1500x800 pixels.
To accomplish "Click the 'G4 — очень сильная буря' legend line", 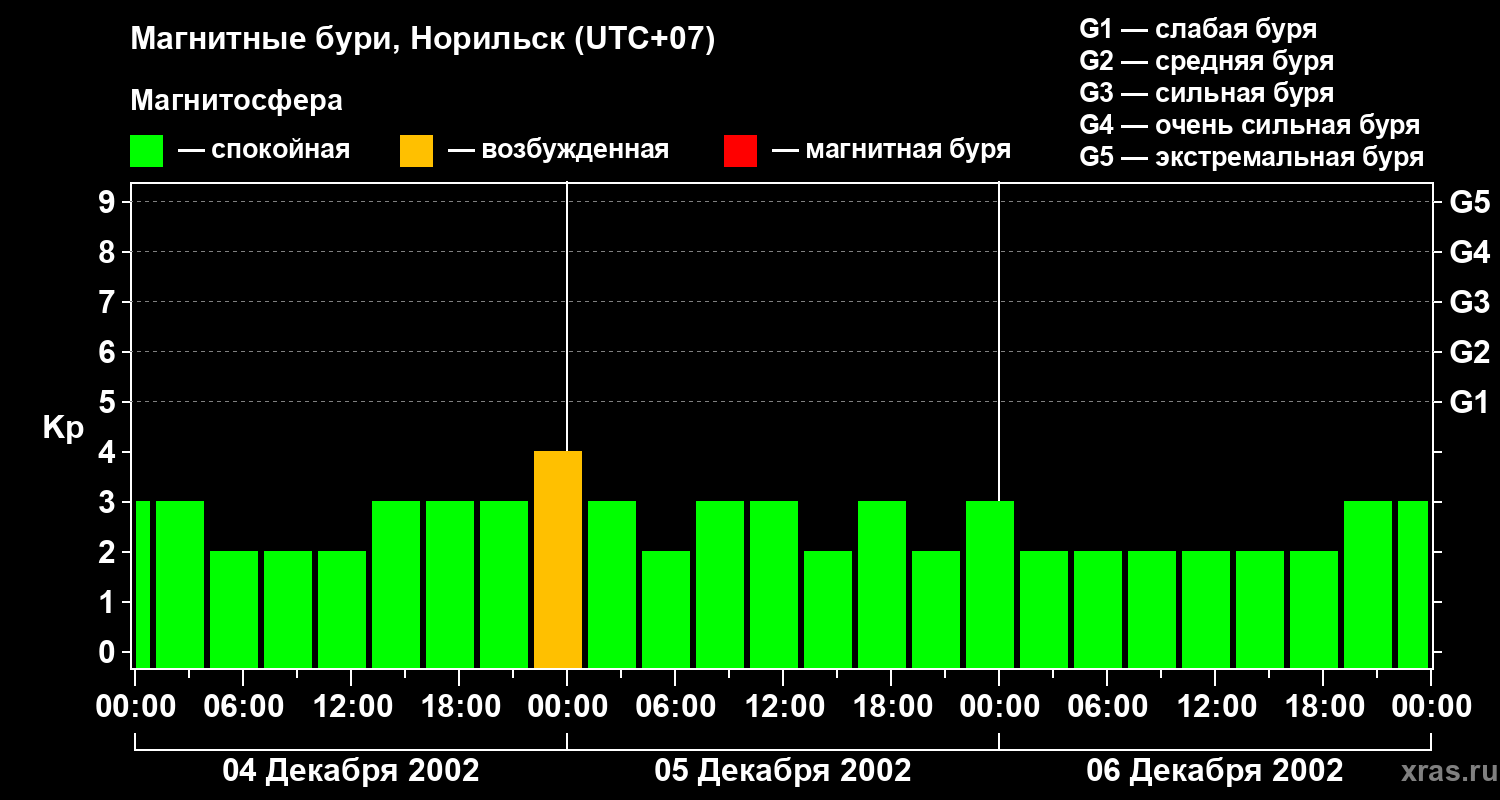I will pyautogui.click(x=1250, y=125).
